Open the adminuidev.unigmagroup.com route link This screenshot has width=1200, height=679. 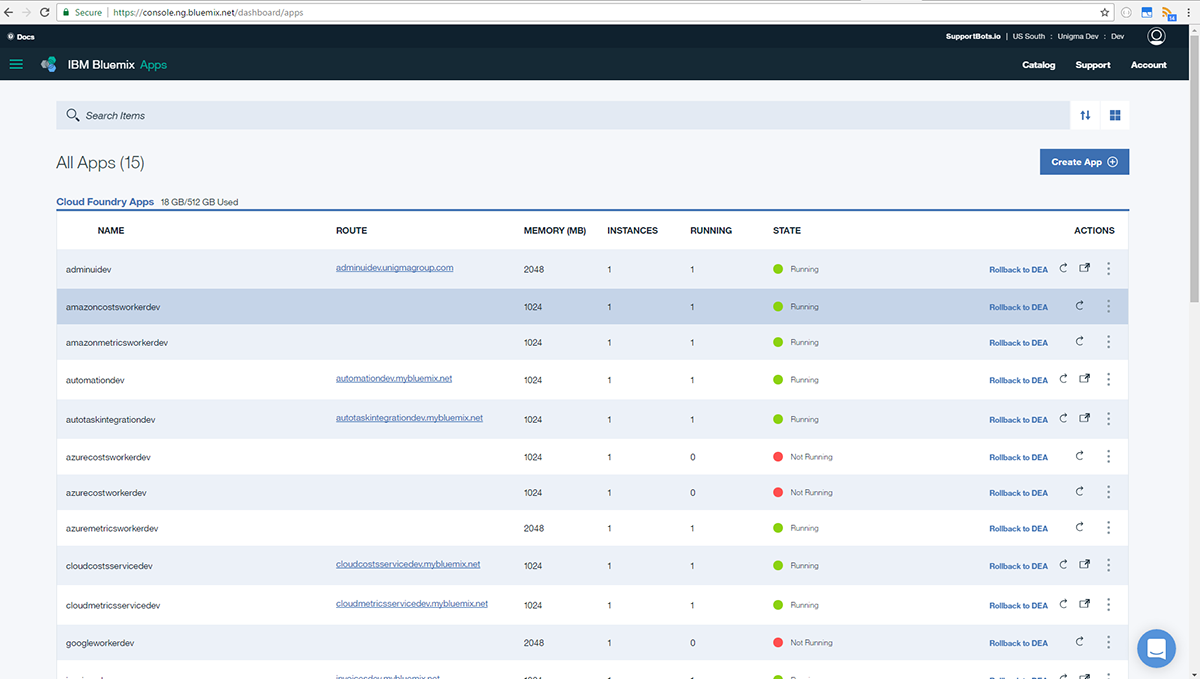coord(395,268)
